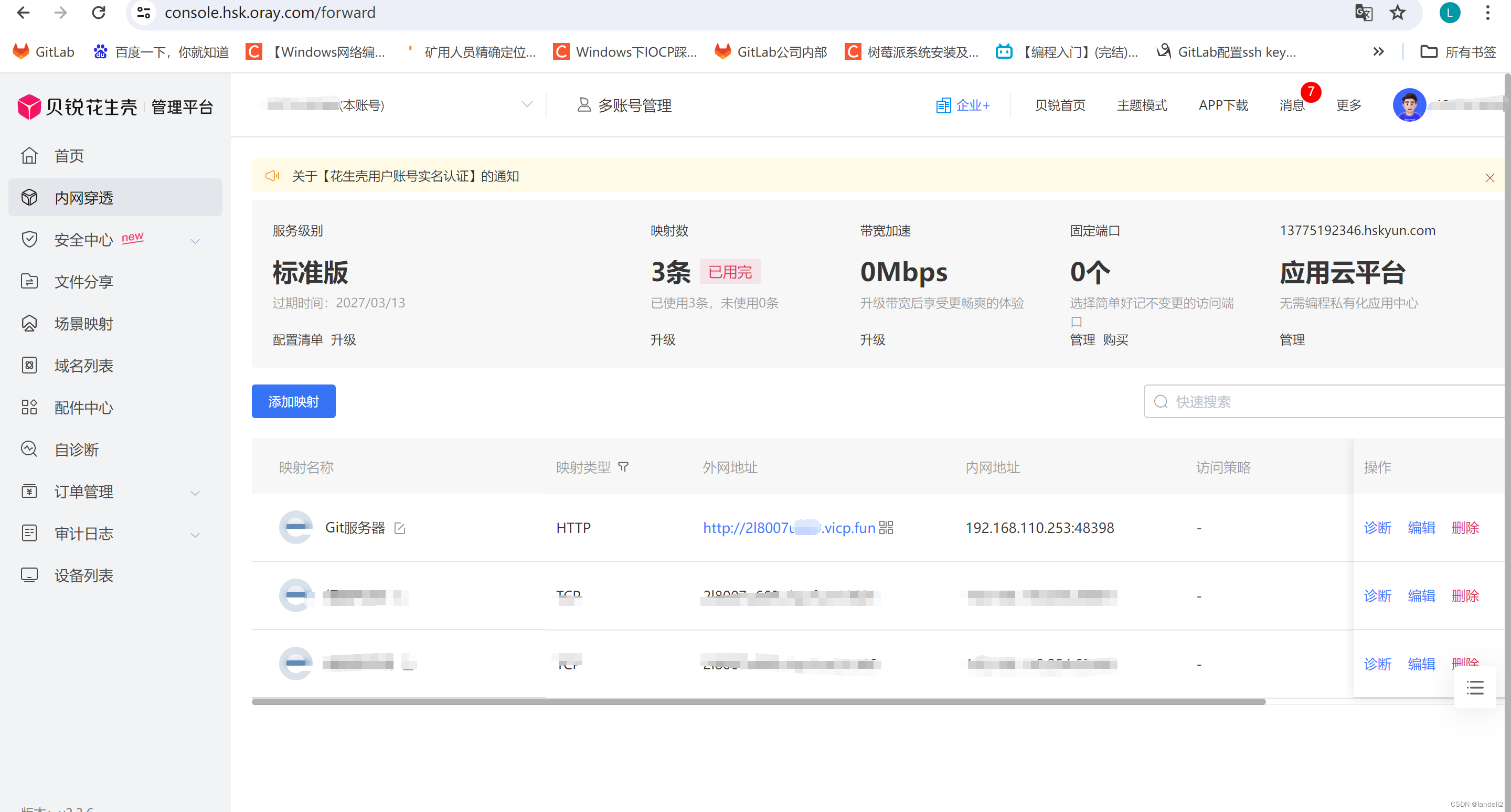Click the filter icon beside 映射类型 header
This screenshot has height=812, width=1511.
[x=623, y=467]
